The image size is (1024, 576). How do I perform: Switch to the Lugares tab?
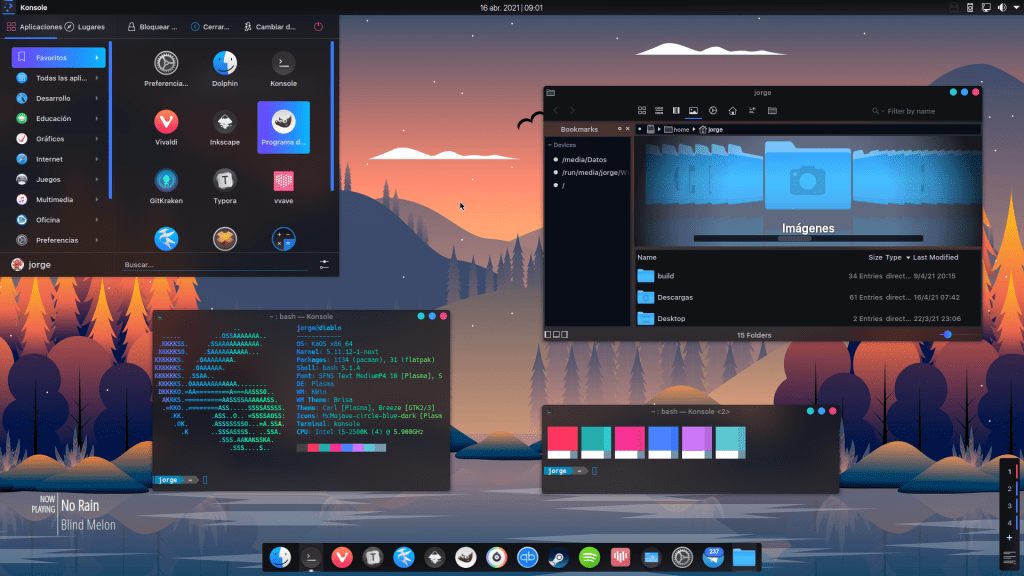tap(85, 27)
